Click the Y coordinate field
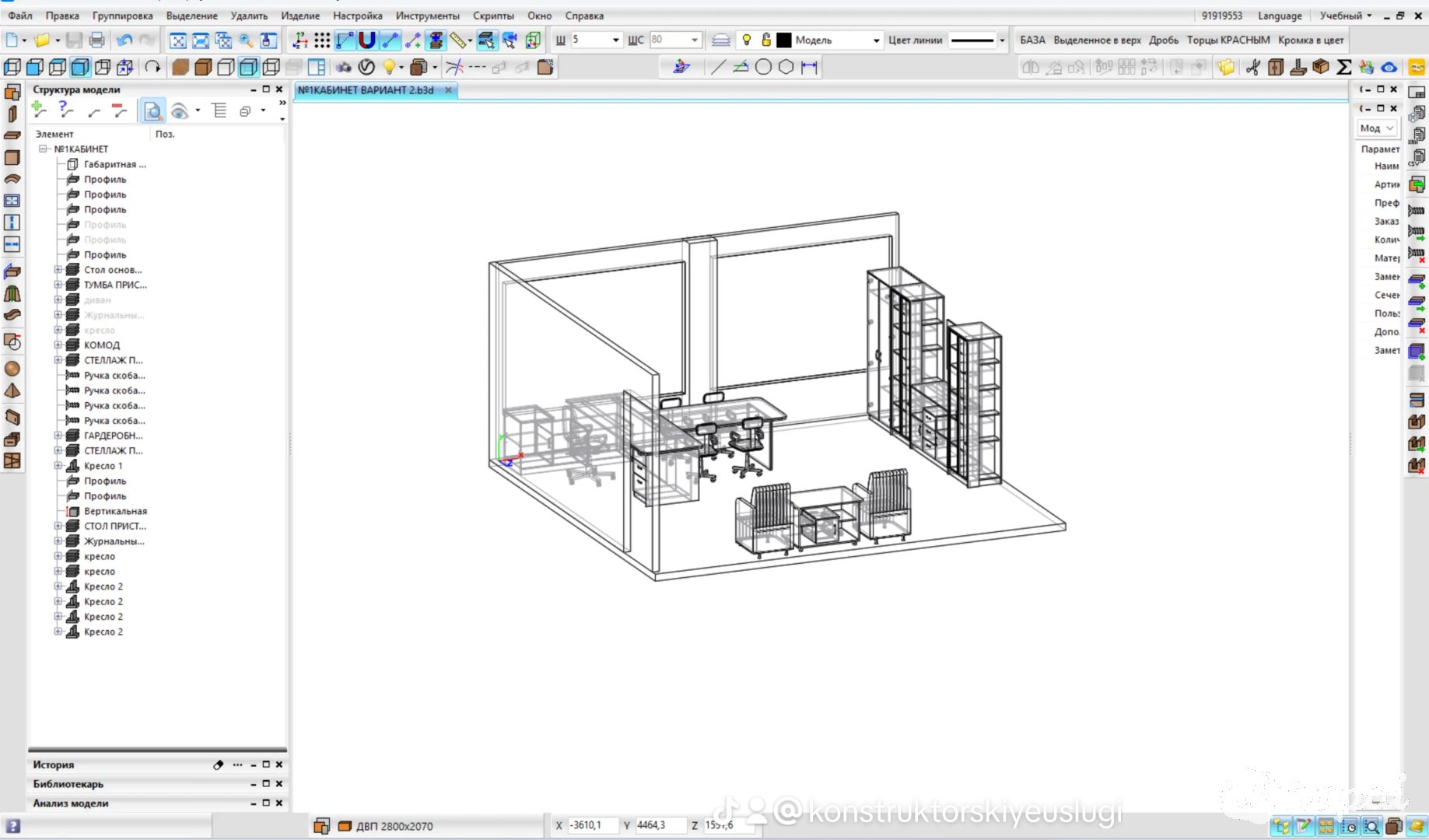1429x840 pixels. 660,825
